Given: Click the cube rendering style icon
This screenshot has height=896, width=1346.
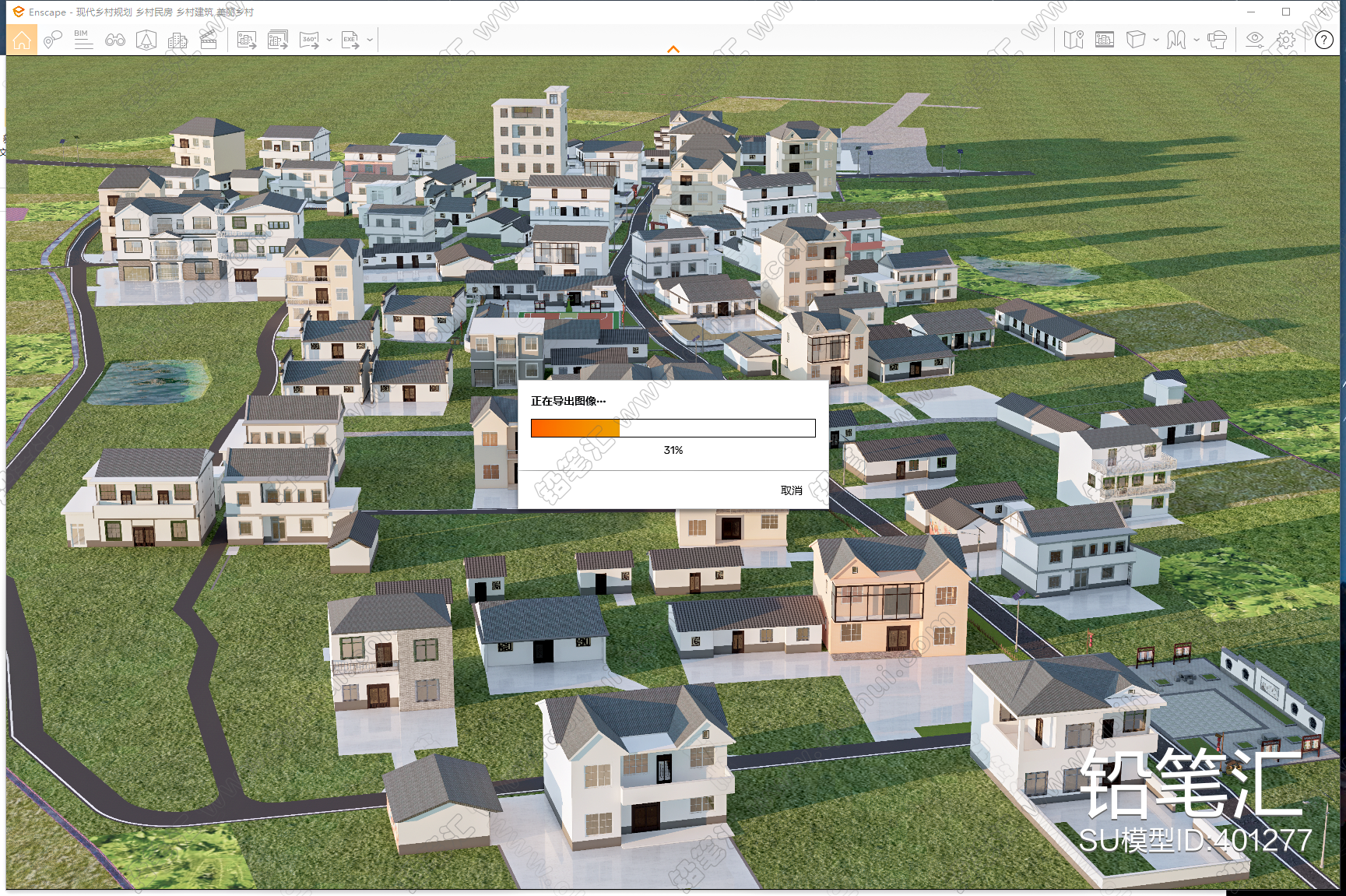Looking at the screenshot, I should pyautogui.click(x=1136, y=40).
